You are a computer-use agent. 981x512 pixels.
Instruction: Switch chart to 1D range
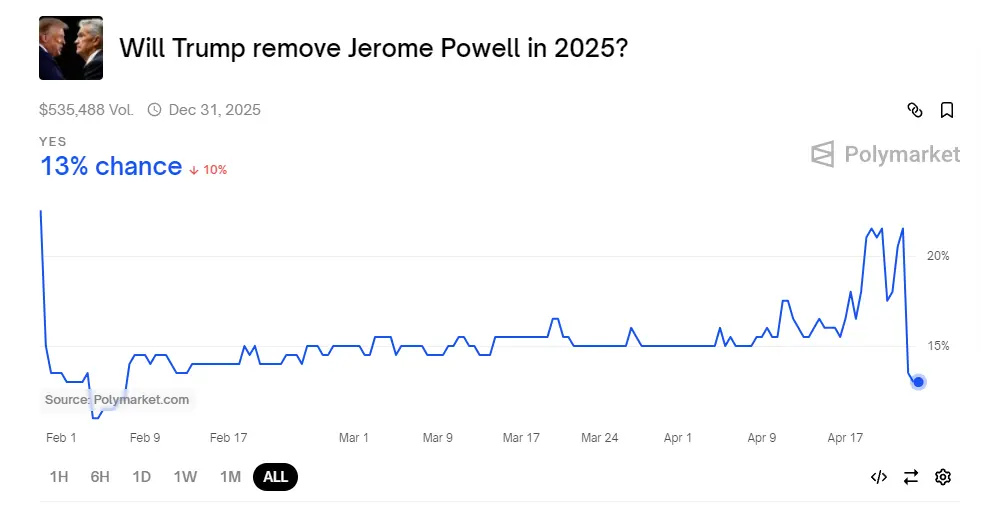click(x=141, y=477)
